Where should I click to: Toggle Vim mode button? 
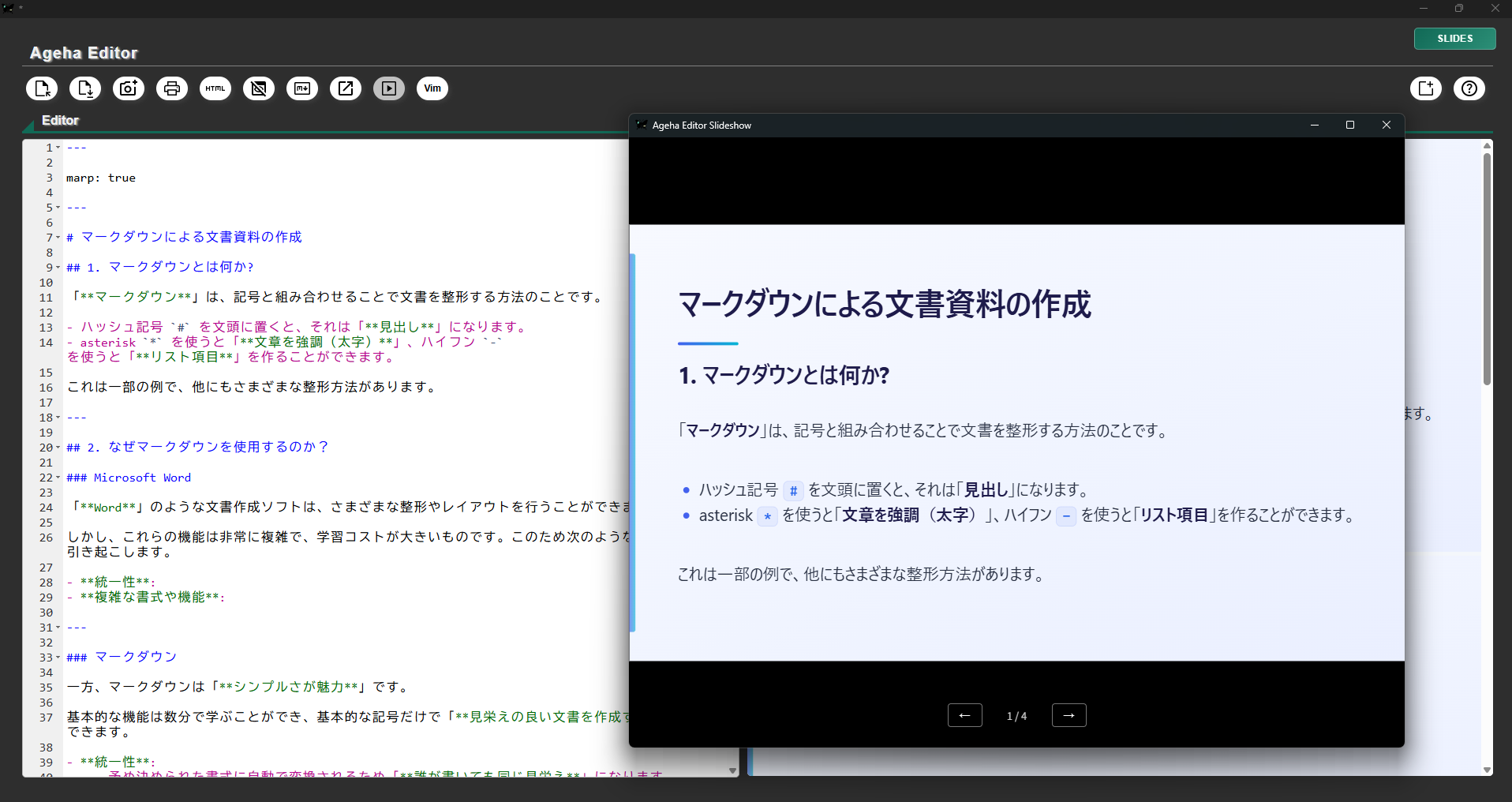coord(432,88)
